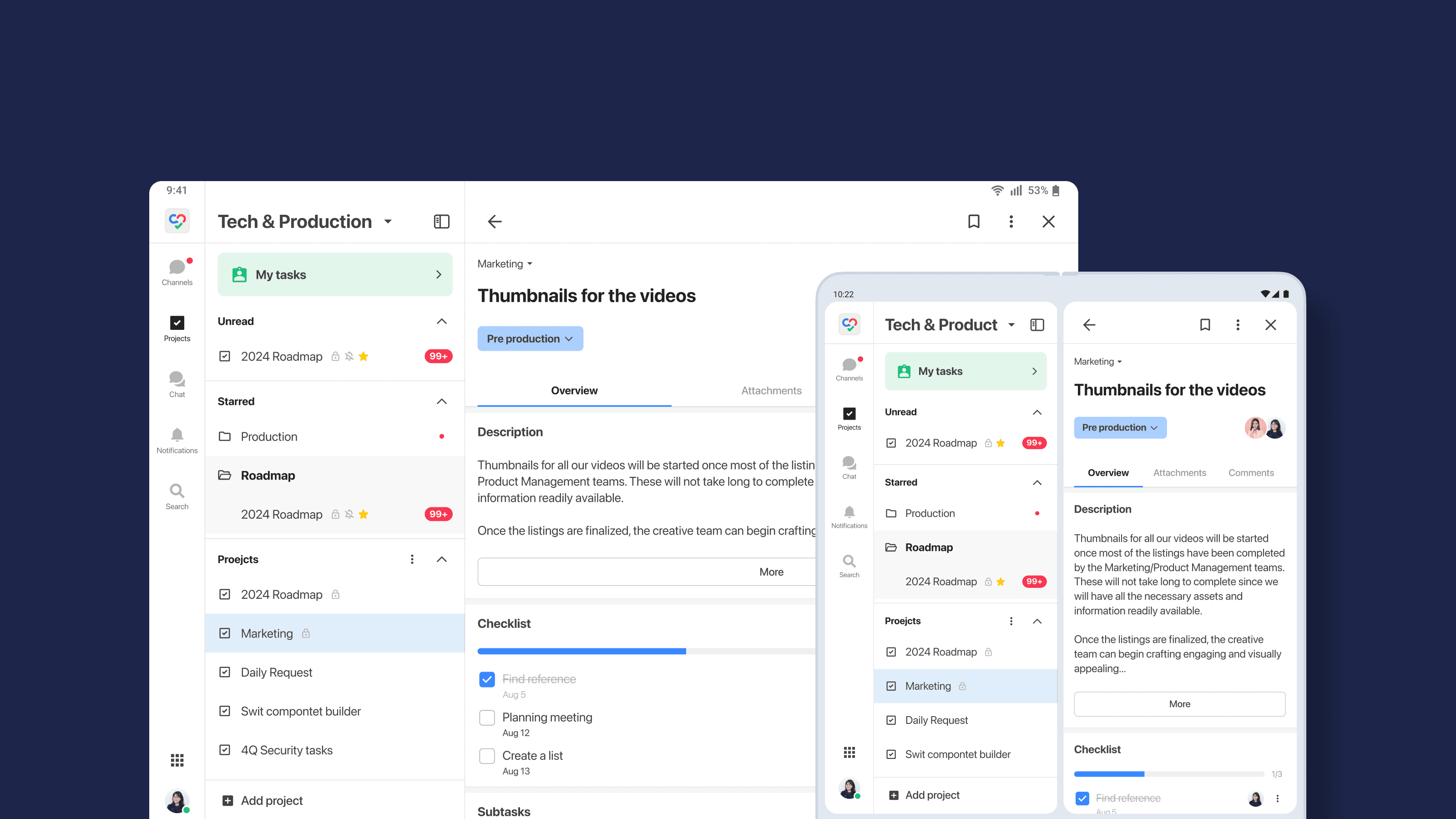
Task: Switch to Attachments tab on tablet
Action: [771, 390]
